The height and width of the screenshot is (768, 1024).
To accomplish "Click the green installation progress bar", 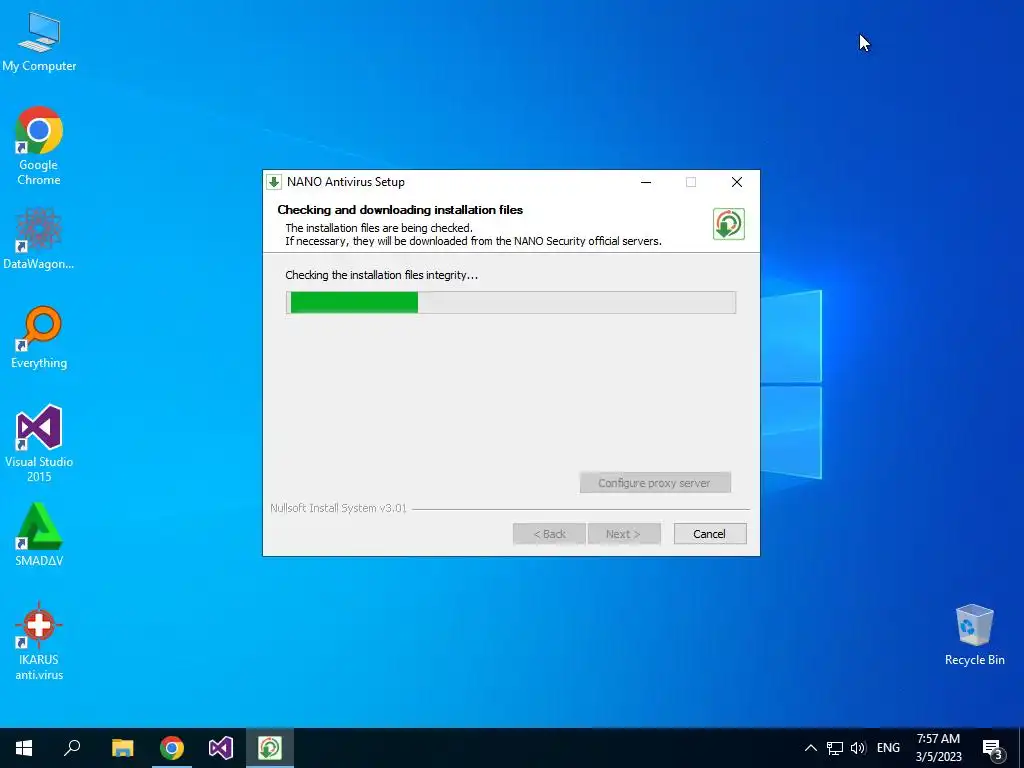I will 511,302.
